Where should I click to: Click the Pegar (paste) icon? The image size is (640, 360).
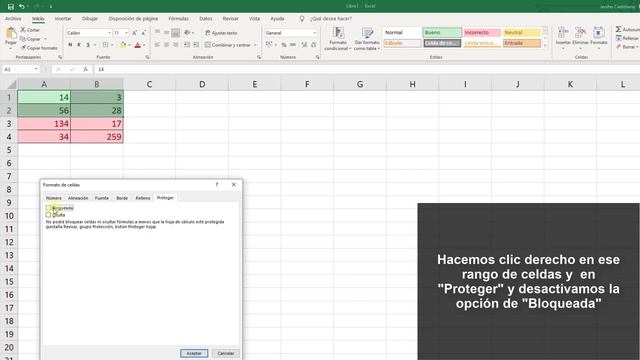(11, 34)
